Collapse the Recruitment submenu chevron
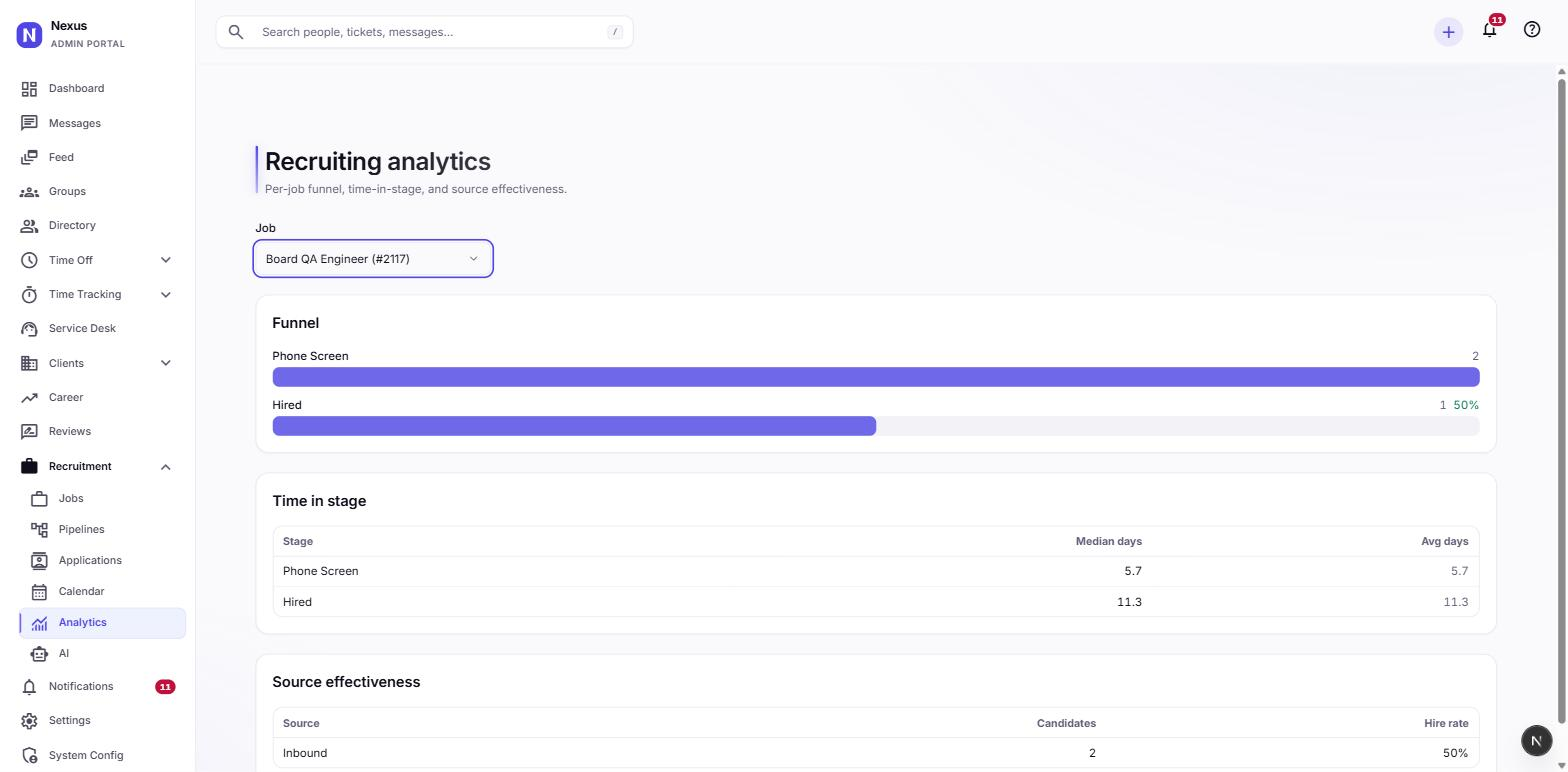Image resolution: width=1568 pixels, height=772 pixels. (x=166, y=467)
